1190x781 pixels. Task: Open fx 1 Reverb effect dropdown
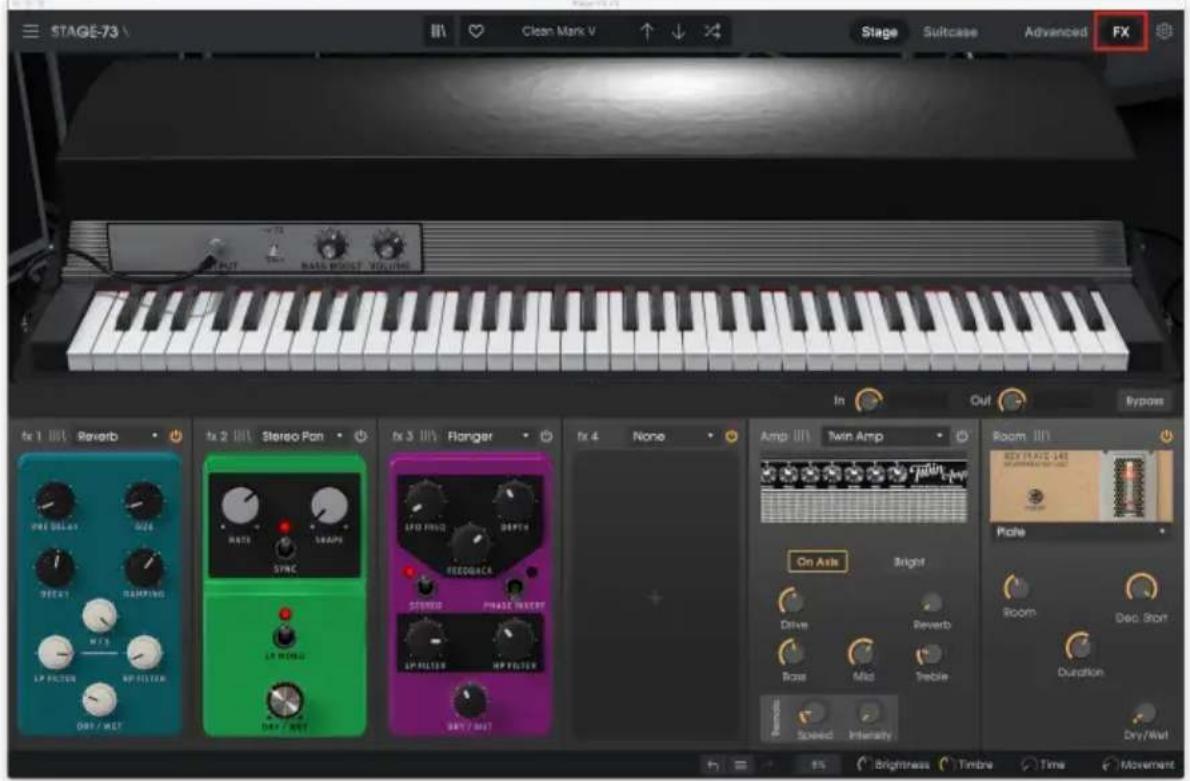118,436
